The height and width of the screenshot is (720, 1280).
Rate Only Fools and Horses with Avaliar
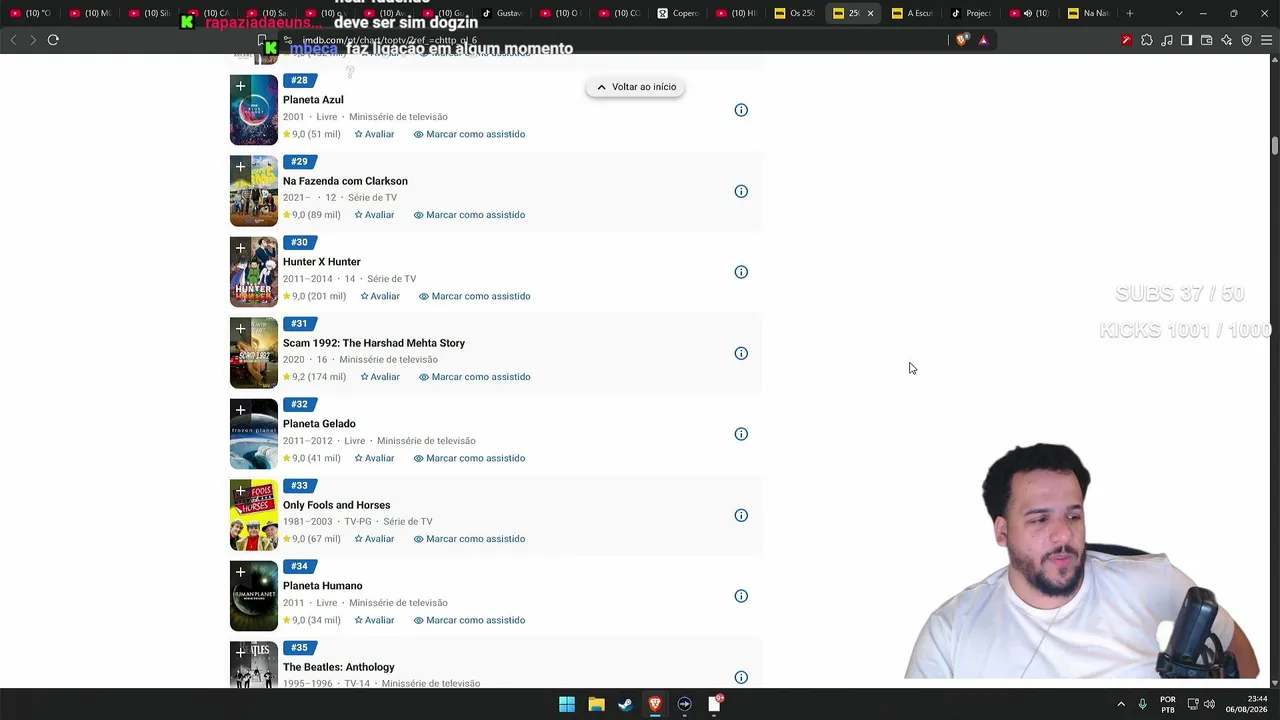point(374,539)
